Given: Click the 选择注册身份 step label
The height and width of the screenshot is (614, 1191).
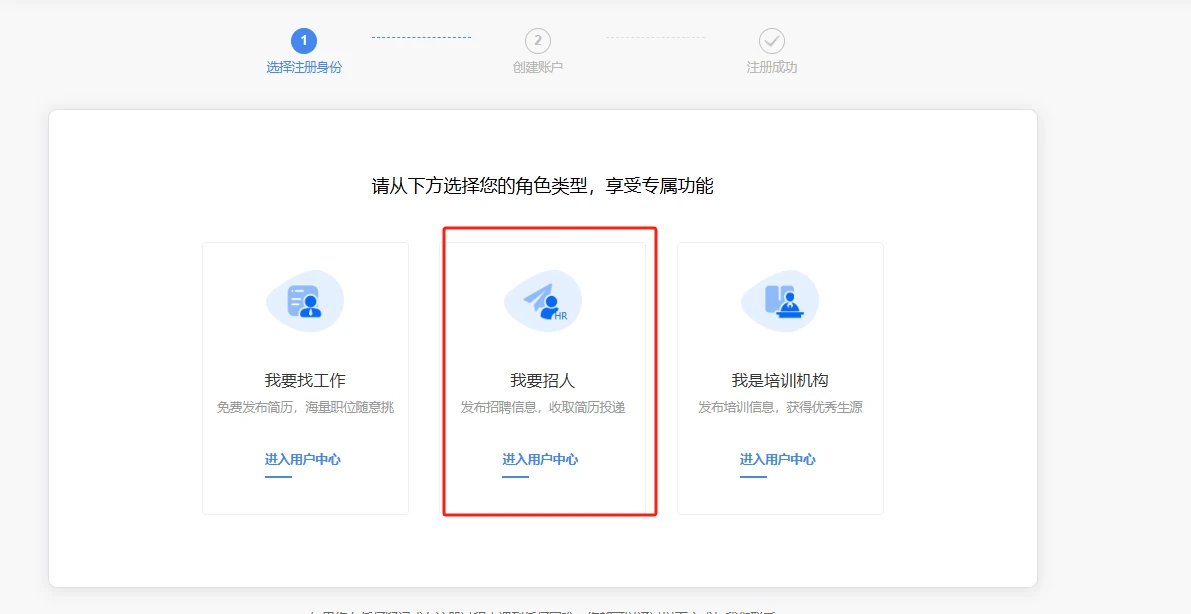Looking at the screenshot, I should point(304,67).
